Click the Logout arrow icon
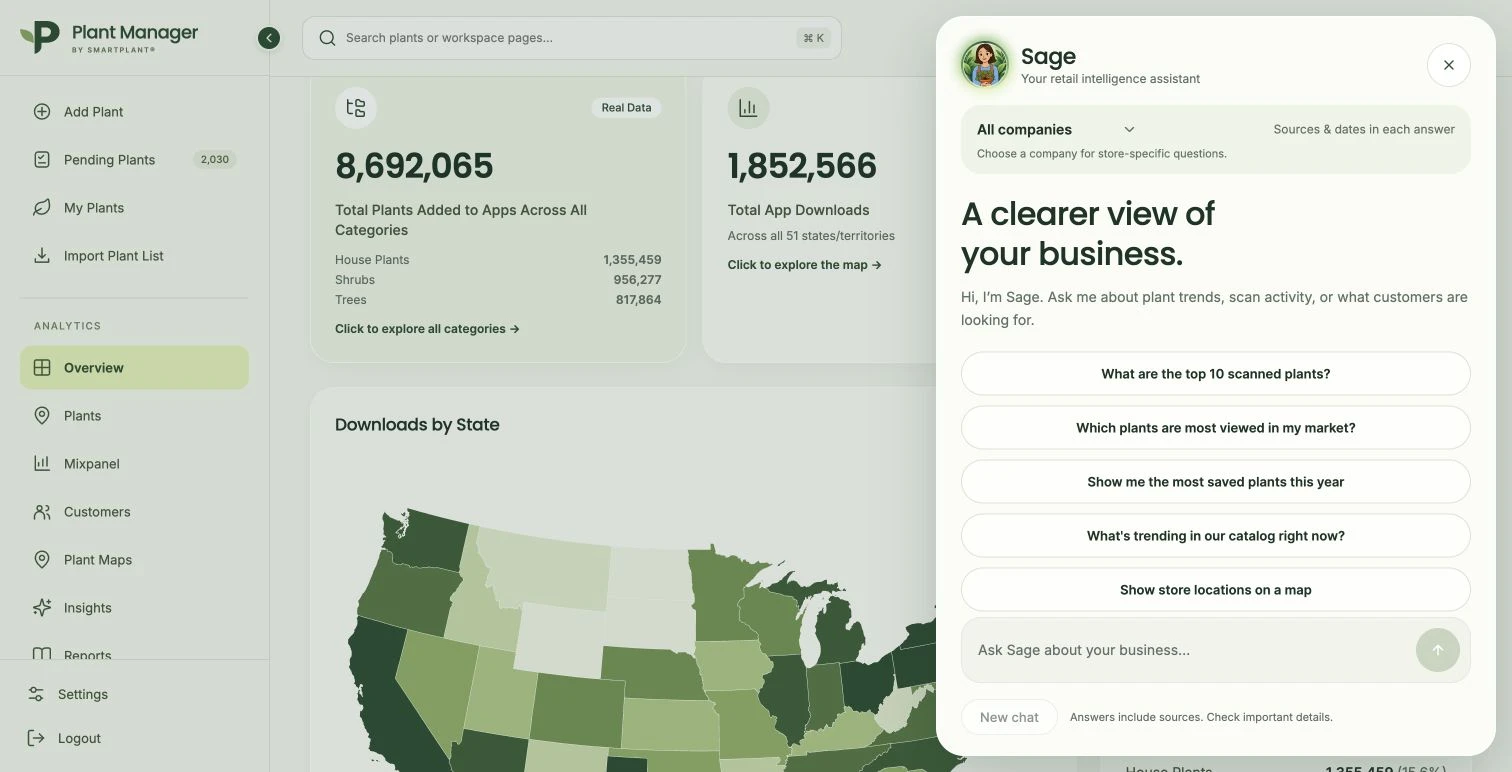The image size is (1512, 772). click(36, 738)
